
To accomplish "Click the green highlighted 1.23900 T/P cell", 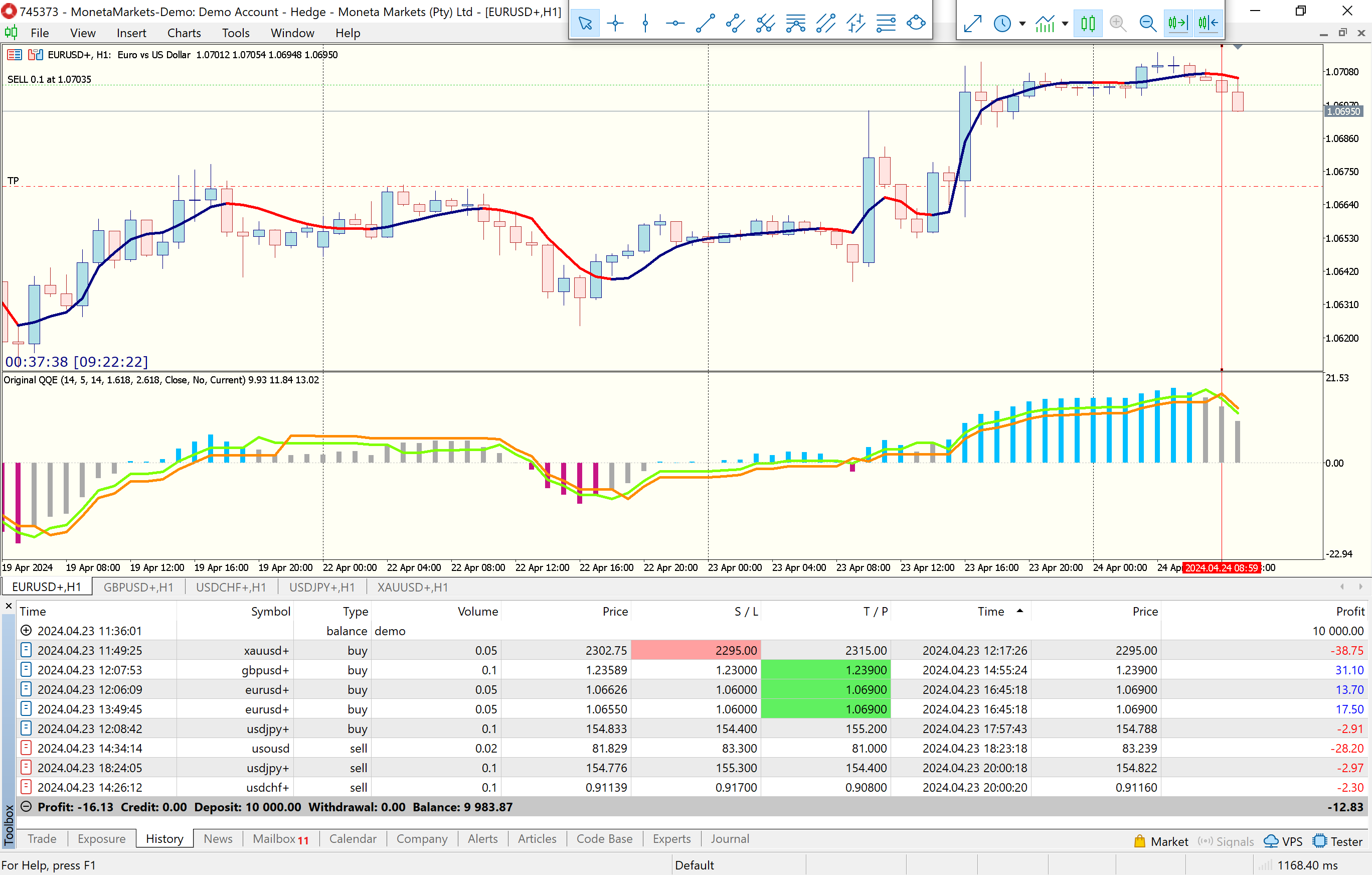I will coord(825,670).
